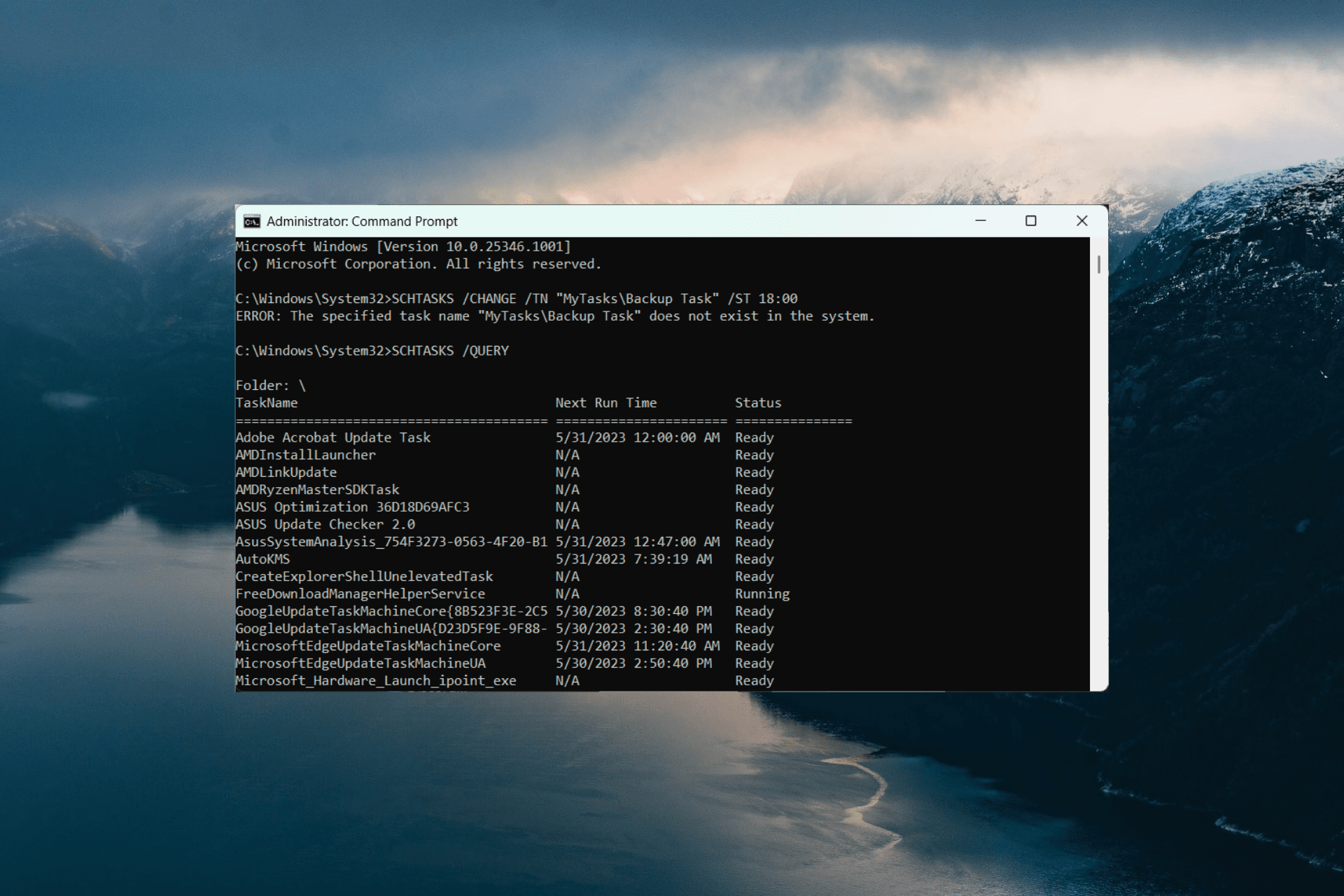Click the 'Running' status text
The height and width of the screenshot is (896, 1344).
[x=762, y=594]
